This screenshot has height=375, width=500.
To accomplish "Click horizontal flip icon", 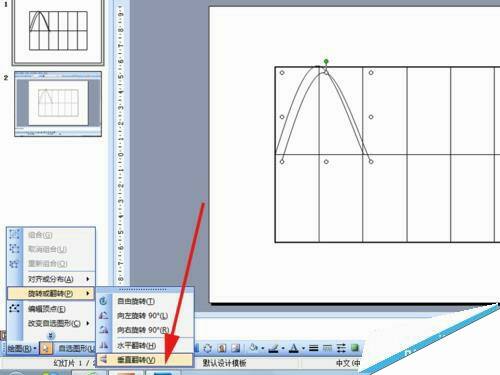I will [x=104, y=346].
